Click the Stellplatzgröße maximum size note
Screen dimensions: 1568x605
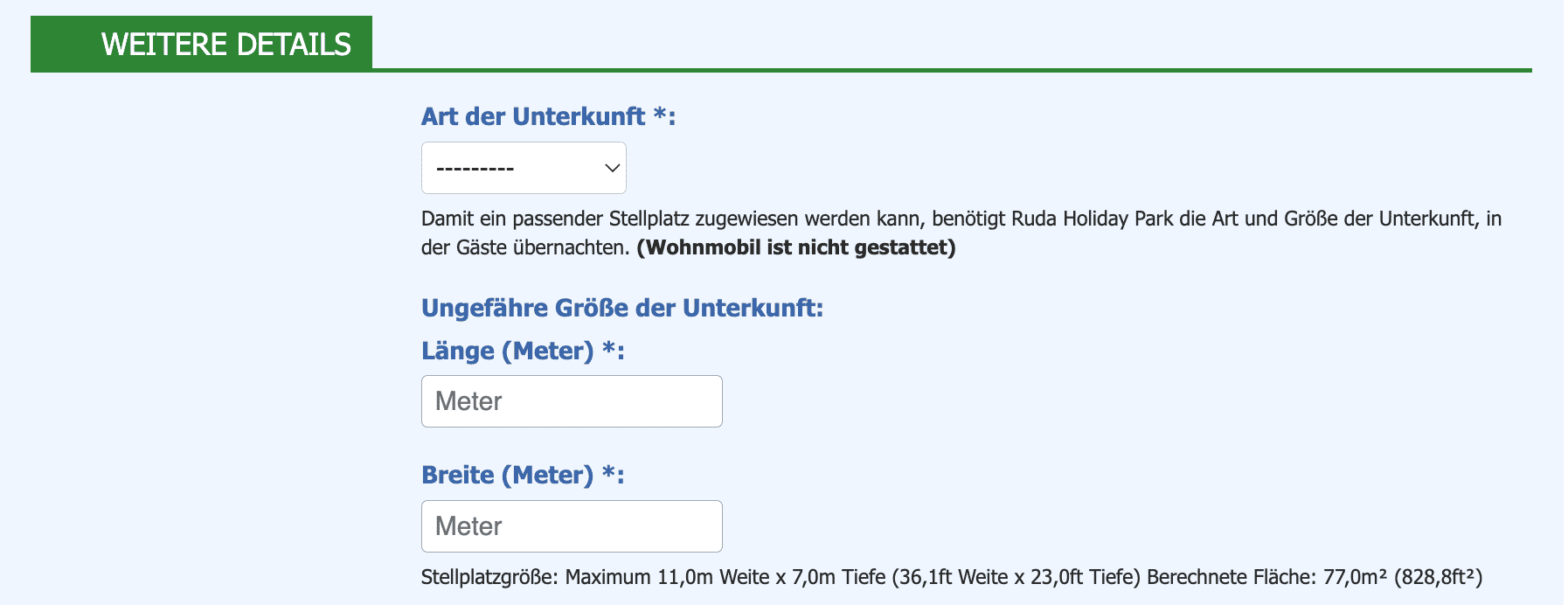click(x=952, y=577)
